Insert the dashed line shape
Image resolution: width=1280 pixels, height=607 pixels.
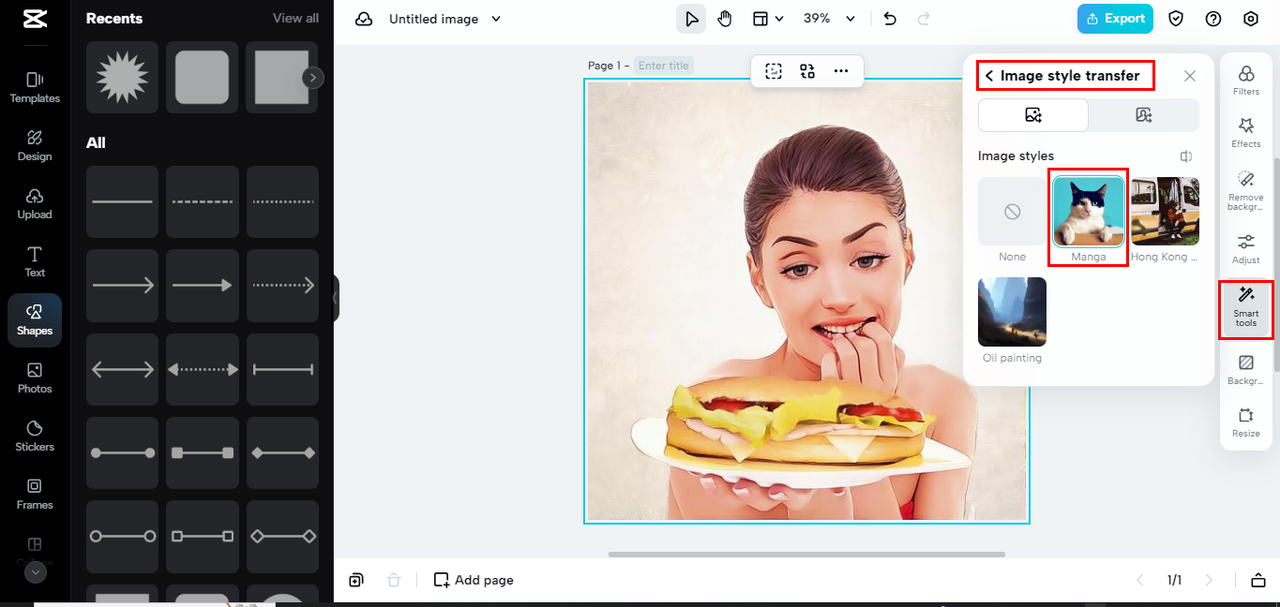point(202,202)
